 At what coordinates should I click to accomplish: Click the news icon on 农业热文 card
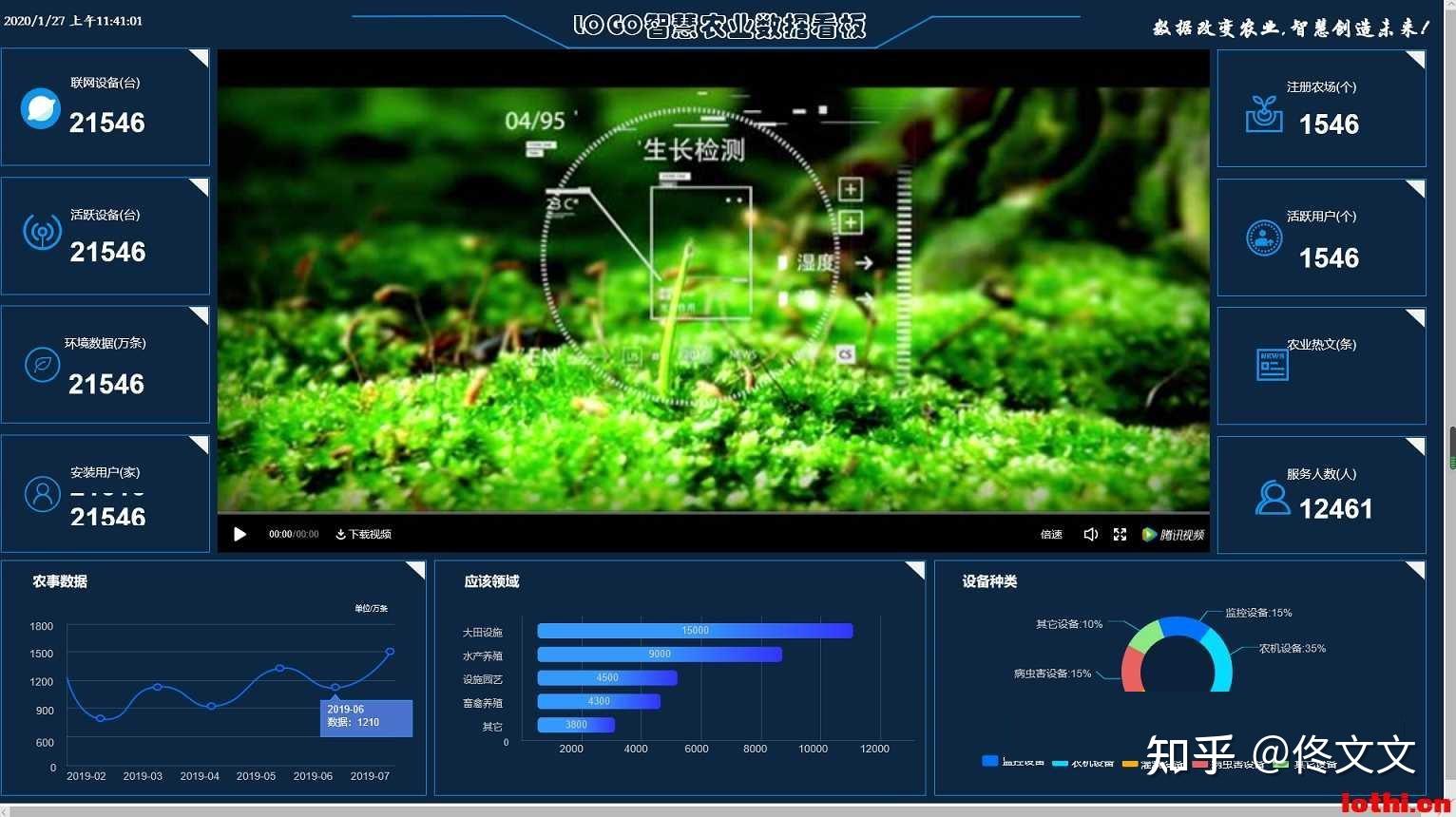click(x=1272, y=365)
